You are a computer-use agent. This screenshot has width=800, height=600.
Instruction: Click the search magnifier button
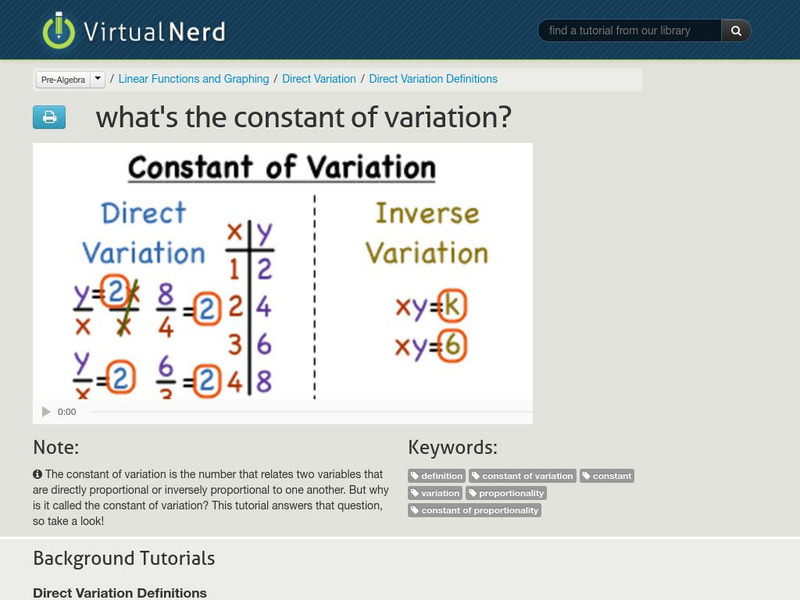736,31
